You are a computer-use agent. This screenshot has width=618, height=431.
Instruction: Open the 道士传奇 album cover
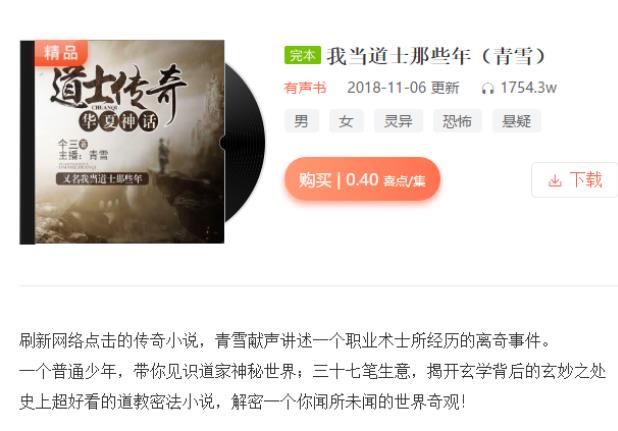pos(122,142)
